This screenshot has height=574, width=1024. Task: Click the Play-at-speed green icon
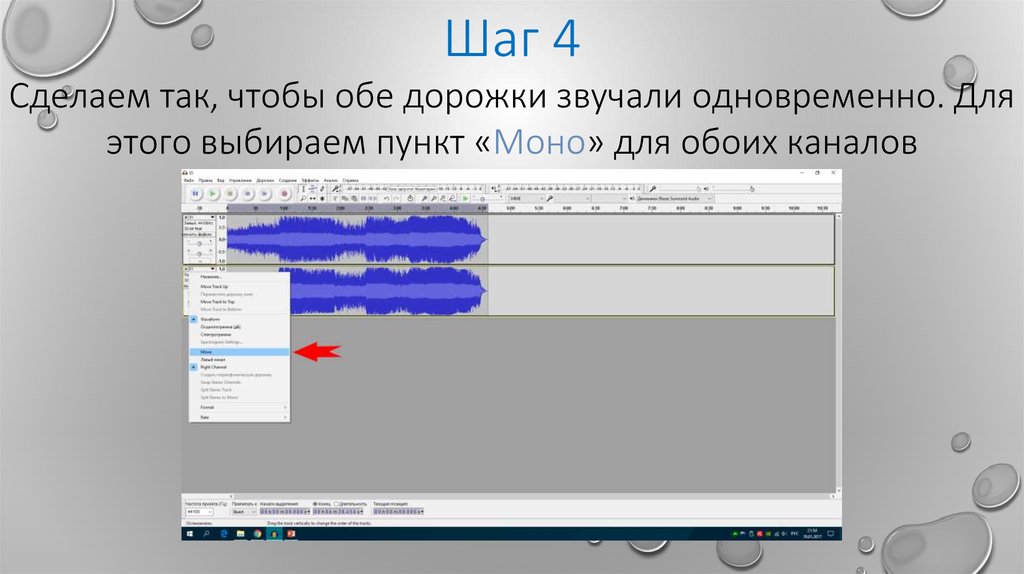point(466,199)
